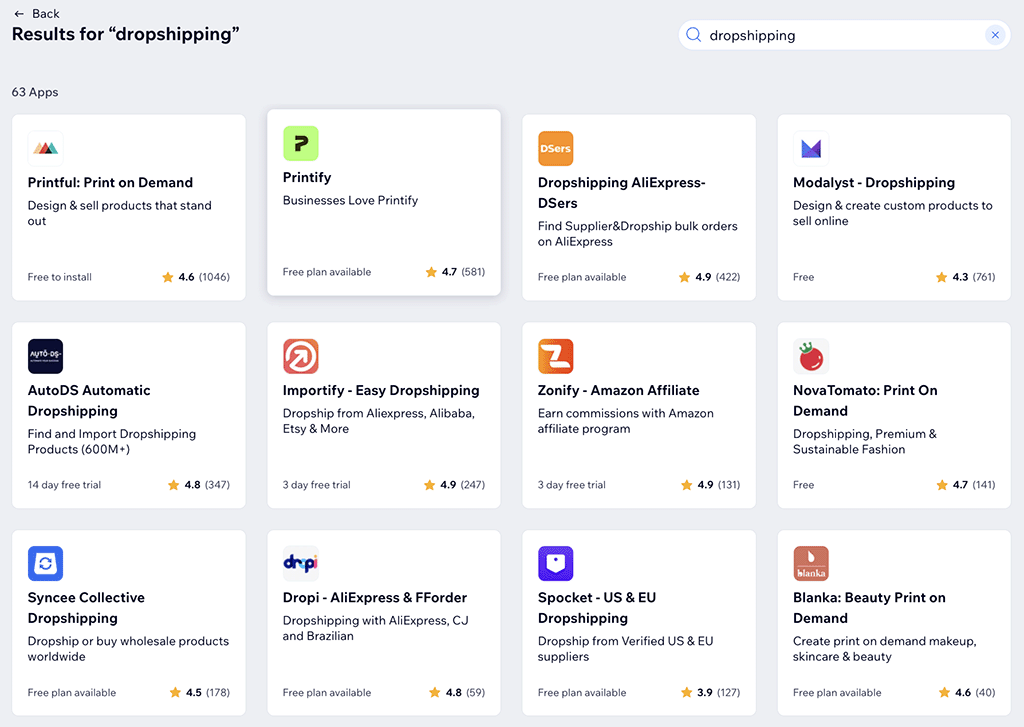Click 'Design & sell products that stand out'
The height and width of the screenshot is (727, 1024).
tap(120, 213)
